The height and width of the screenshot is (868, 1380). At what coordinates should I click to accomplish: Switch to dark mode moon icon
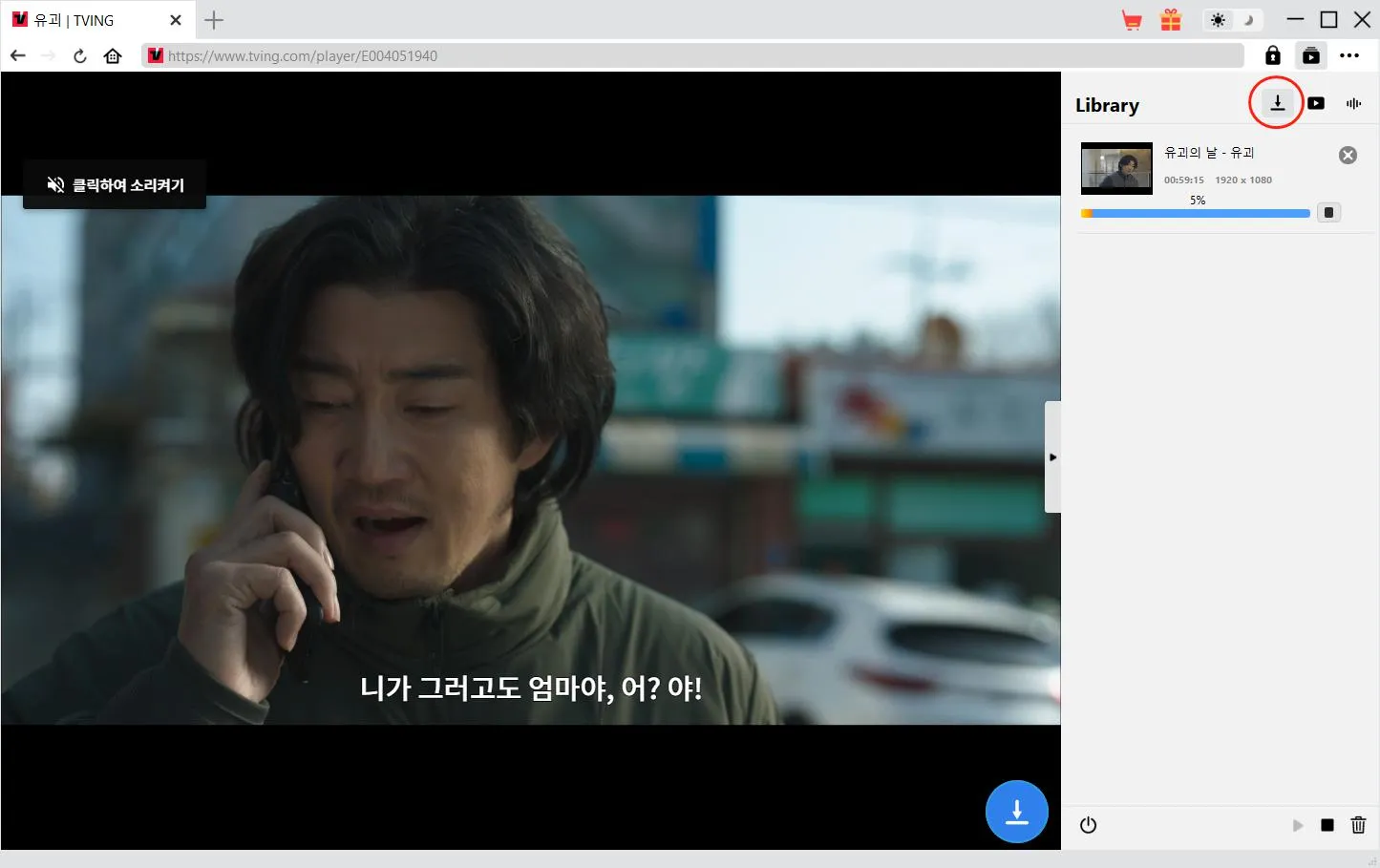click(1247, 20)
